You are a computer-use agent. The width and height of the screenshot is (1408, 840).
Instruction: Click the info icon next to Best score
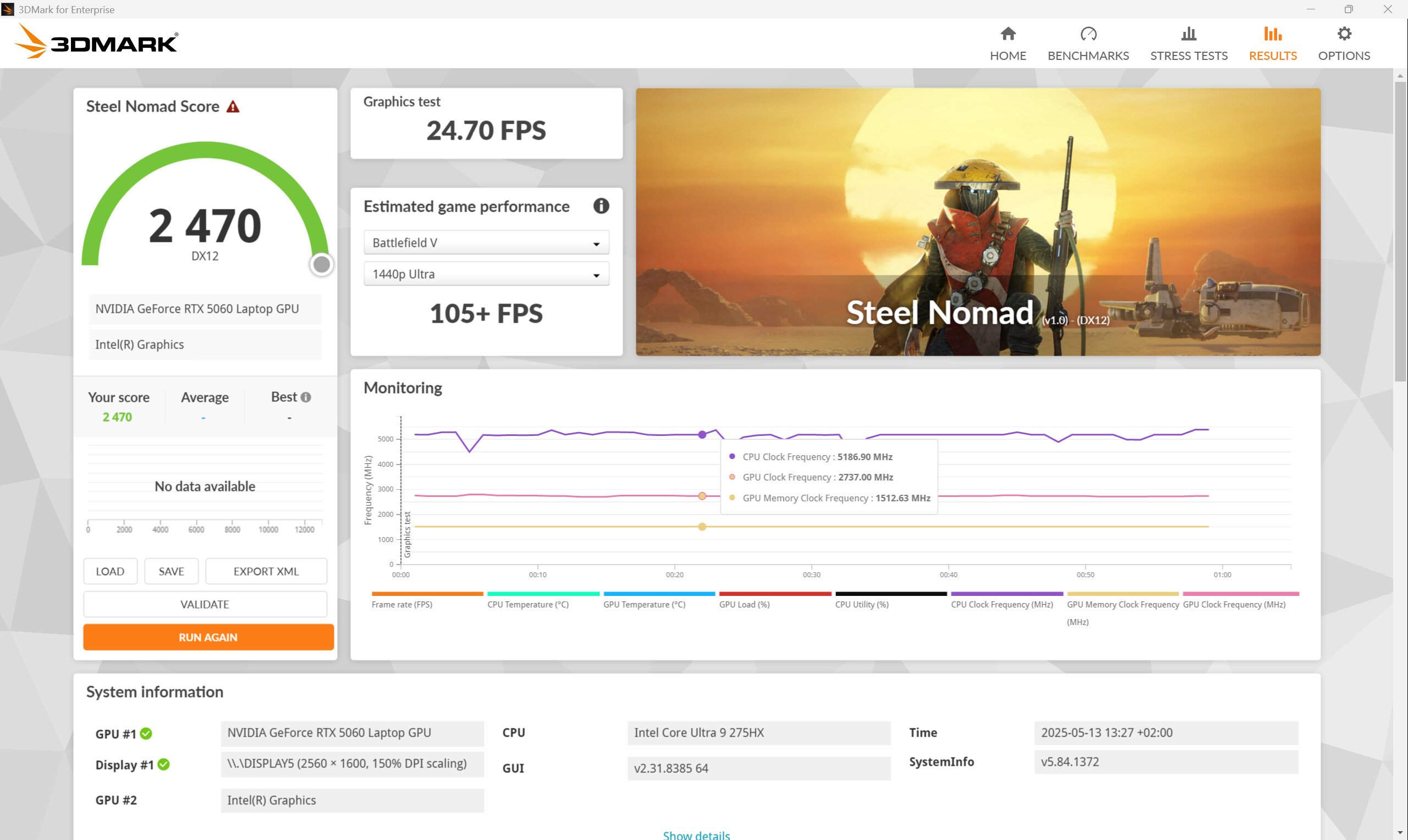tap(306, 397)
